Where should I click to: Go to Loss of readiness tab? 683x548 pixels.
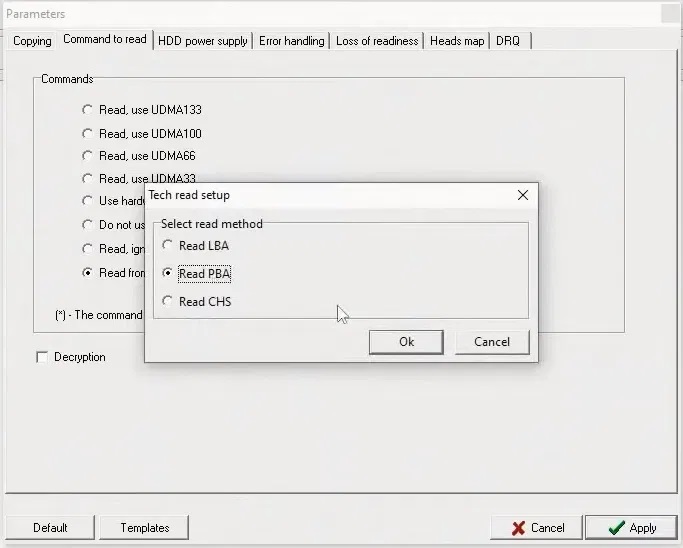(x=377, y=41)
